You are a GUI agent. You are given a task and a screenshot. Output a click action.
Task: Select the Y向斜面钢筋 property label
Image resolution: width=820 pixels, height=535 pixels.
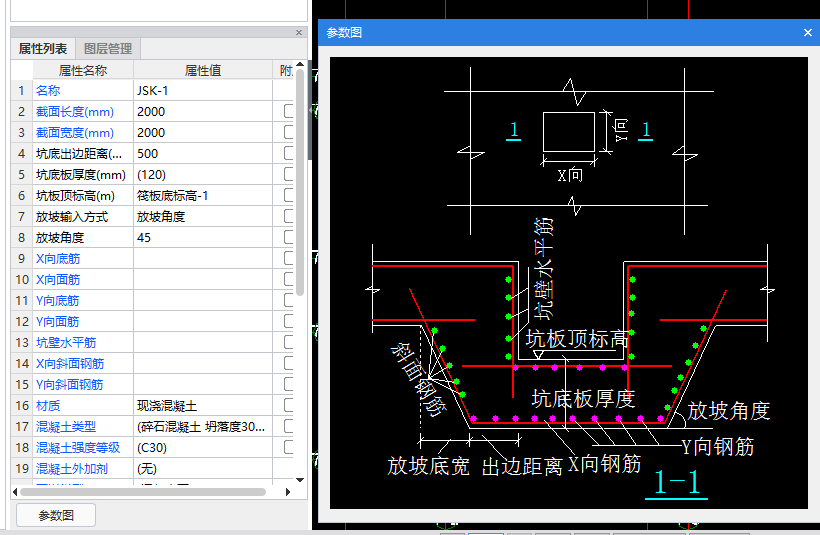[x=70, y=384]
